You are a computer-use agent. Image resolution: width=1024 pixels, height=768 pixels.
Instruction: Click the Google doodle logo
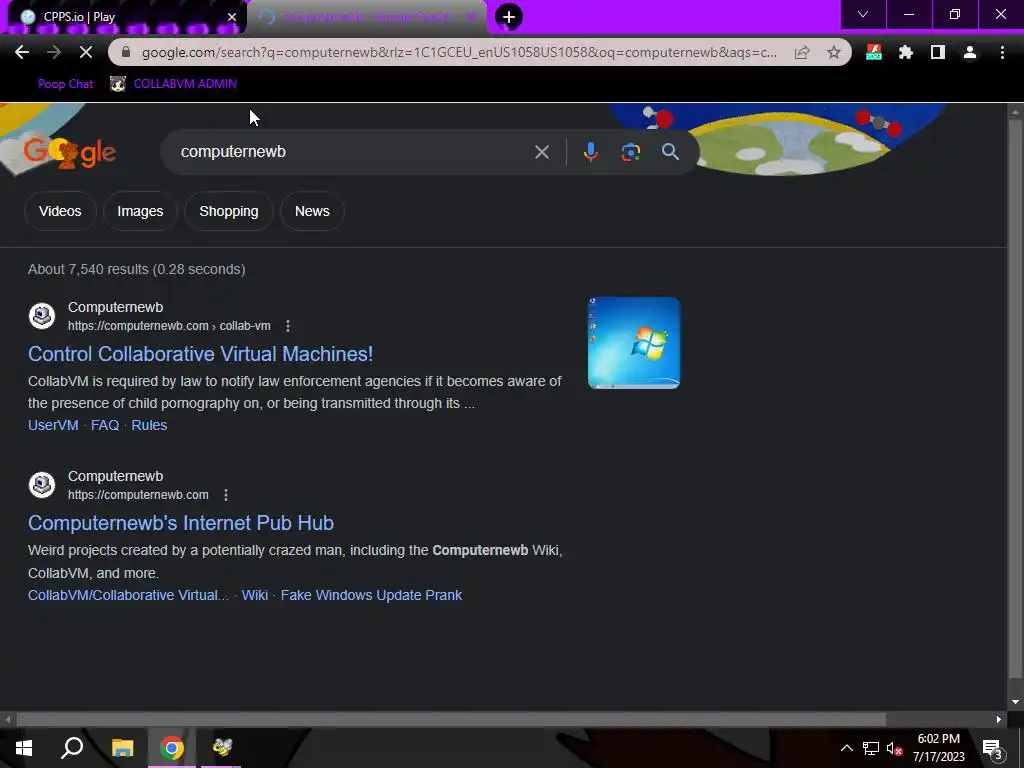(69, 152)
